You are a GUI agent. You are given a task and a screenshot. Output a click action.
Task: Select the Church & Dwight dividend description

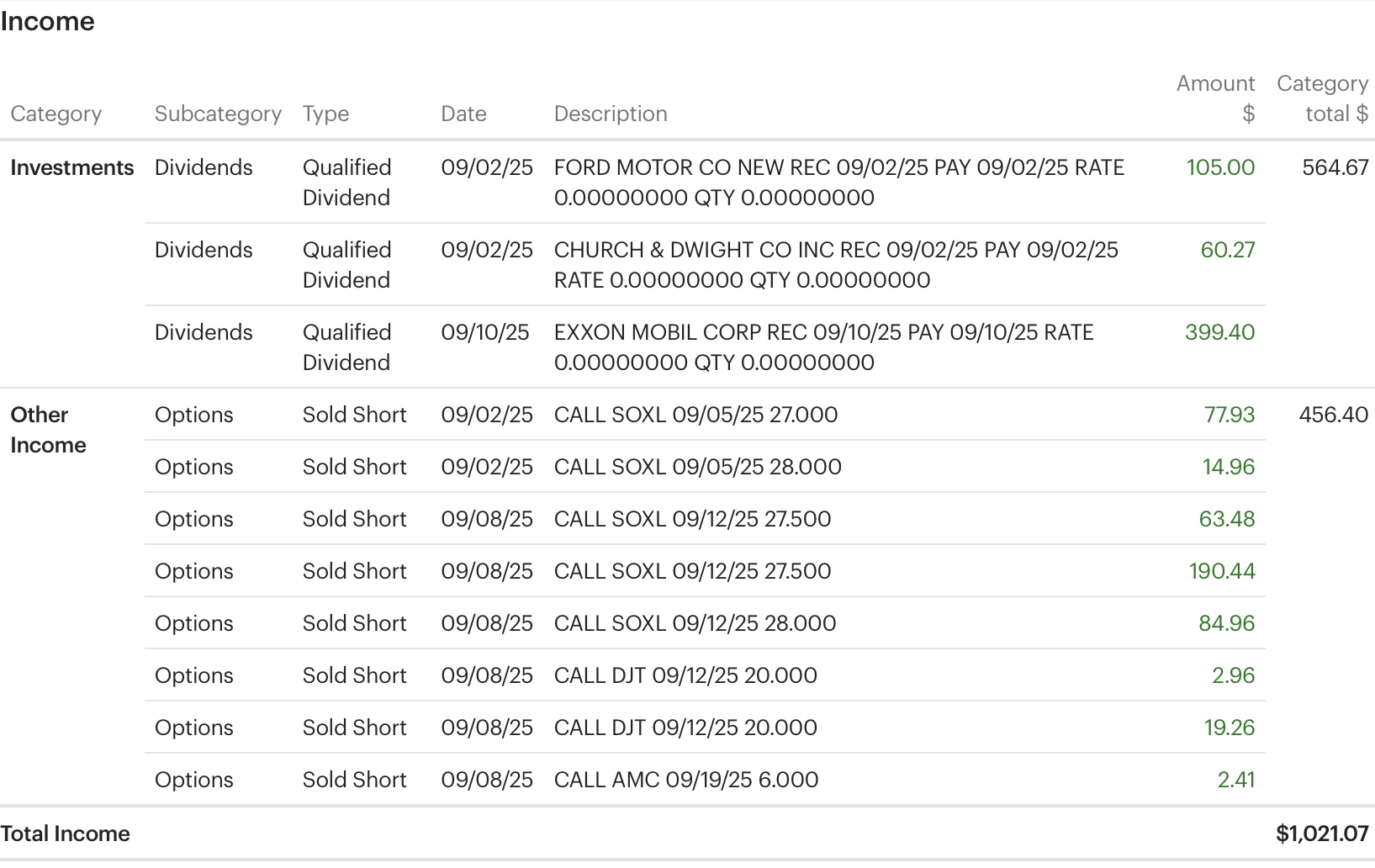click(836, 265)
